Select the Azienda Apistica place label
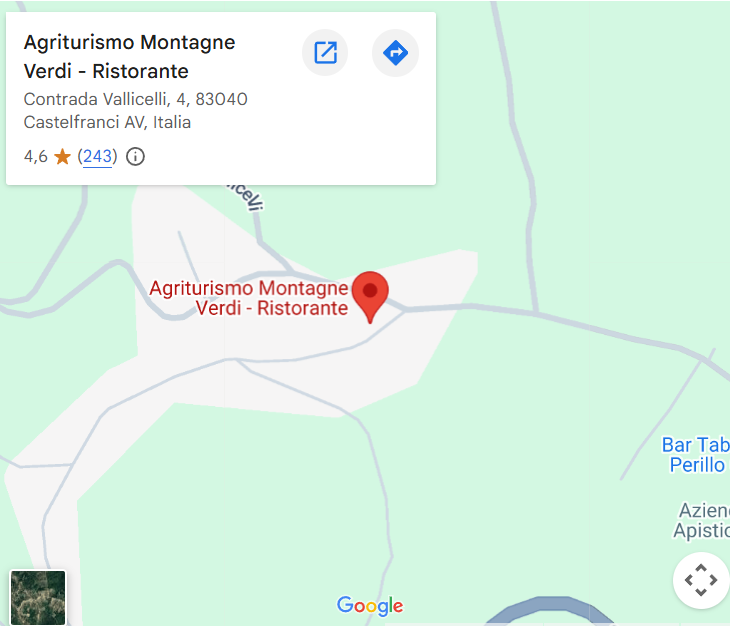The height and width of the screenshot is (626, 730). (702, 520)
